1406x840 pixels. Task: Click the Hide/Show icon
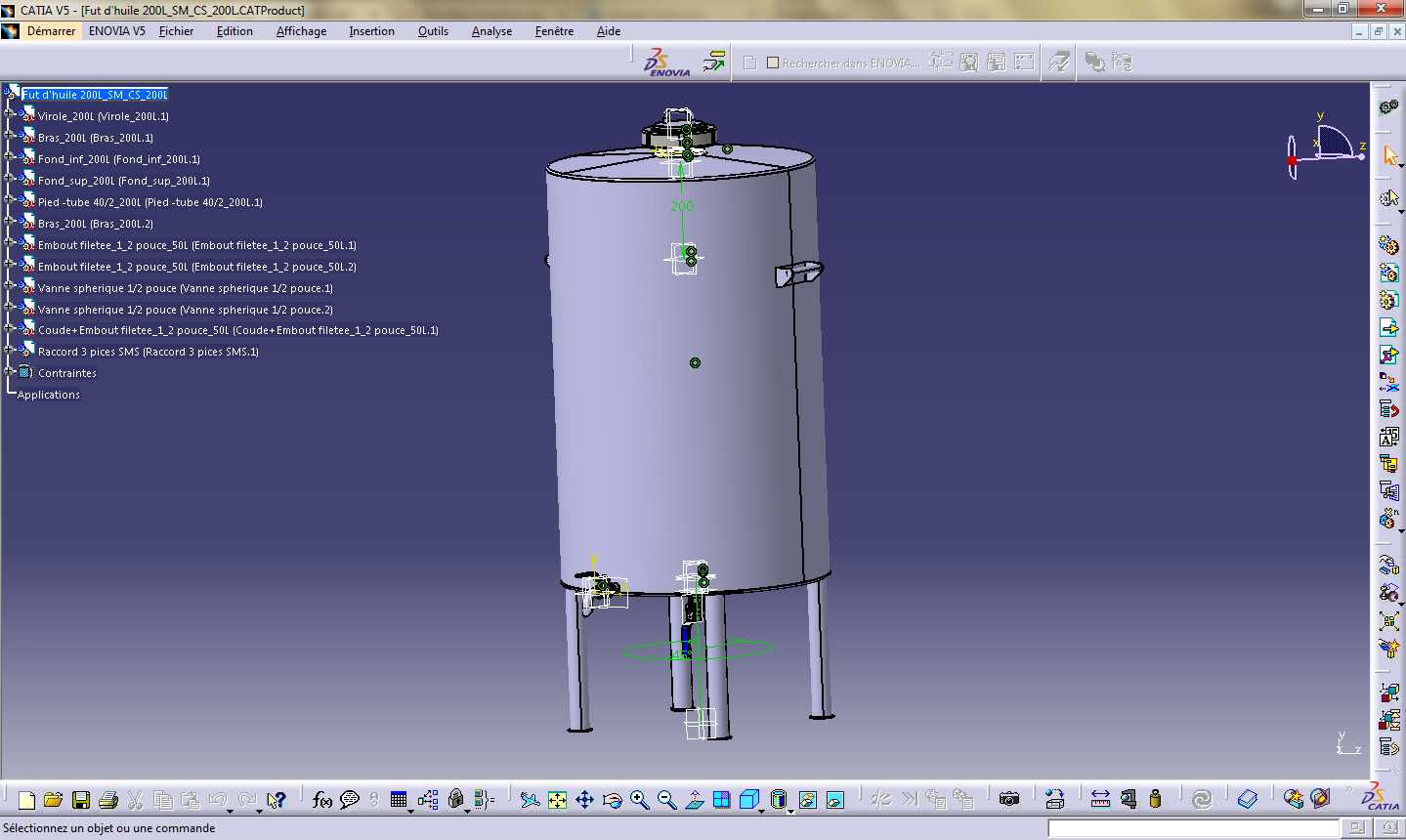coord(807,800)
